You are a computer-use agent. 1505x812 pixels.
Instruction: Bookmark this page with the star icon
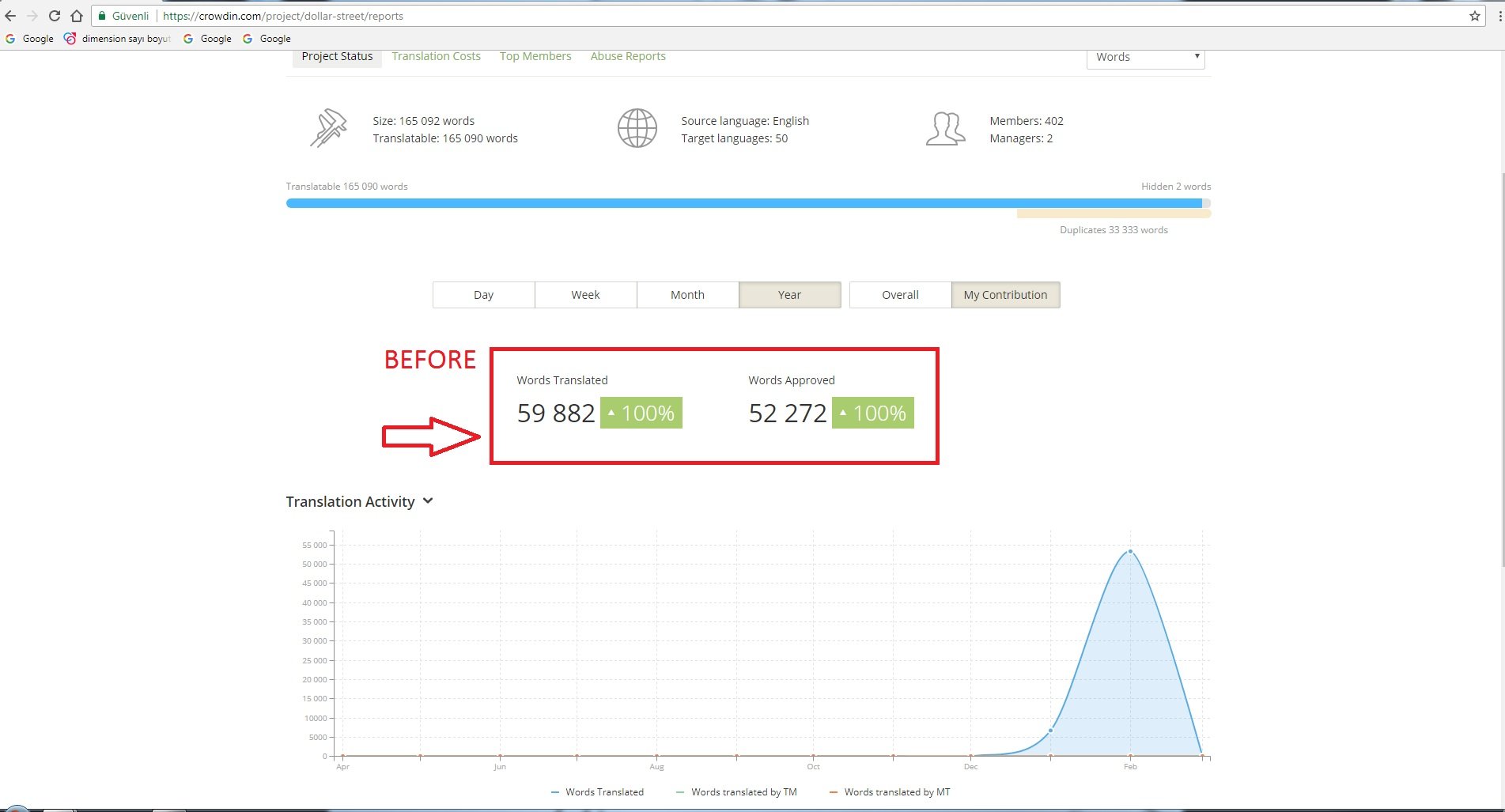tap(1475, 16)
